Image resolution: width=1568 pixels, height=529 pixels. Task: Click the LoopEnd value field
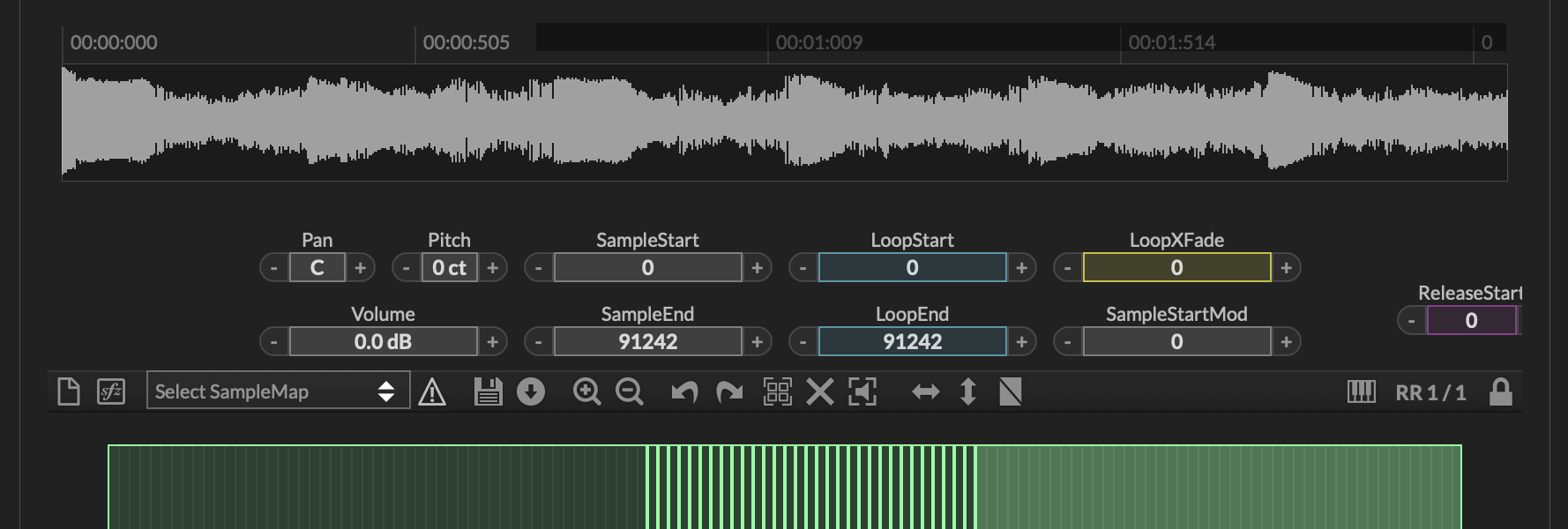click(912, 341)
